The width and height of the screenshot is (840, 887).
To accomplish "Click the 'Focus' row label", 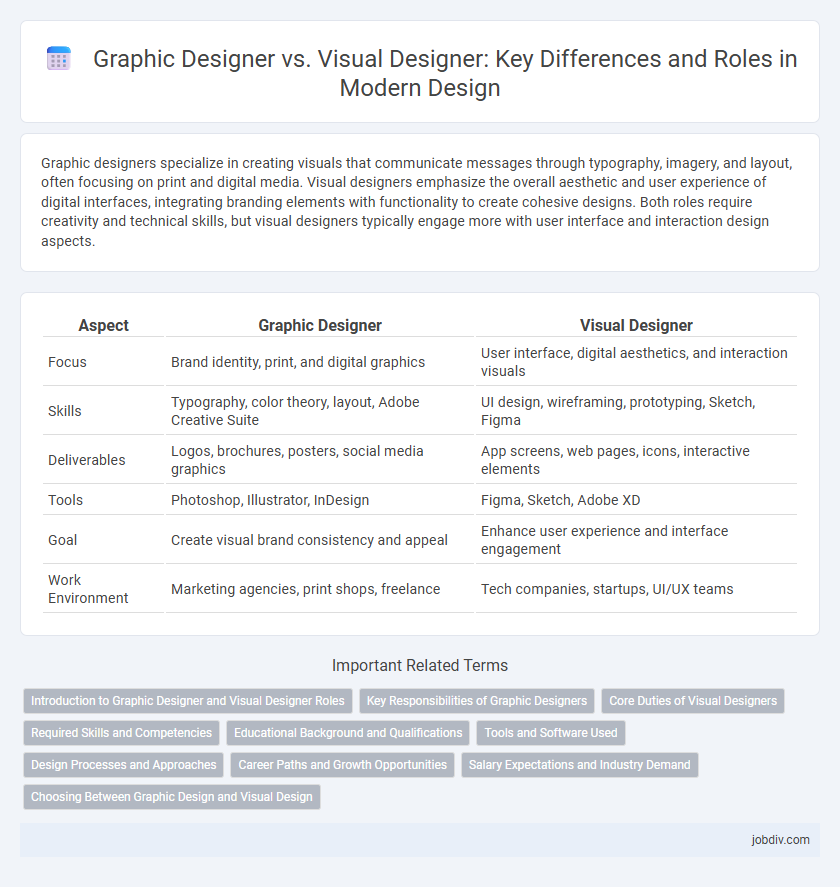I will point(67,362).
